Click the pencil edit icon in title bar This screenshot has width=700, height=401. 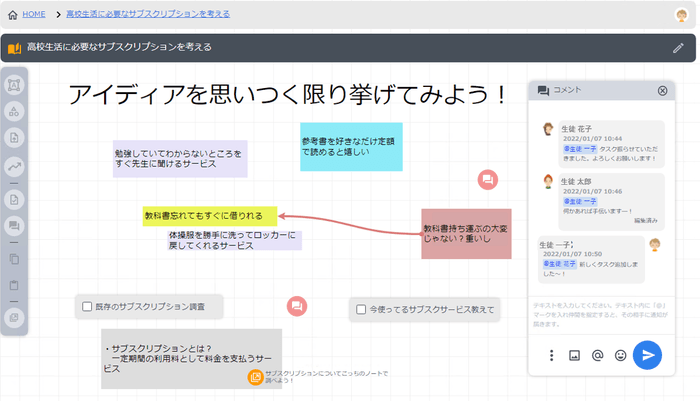coord(679,48)
